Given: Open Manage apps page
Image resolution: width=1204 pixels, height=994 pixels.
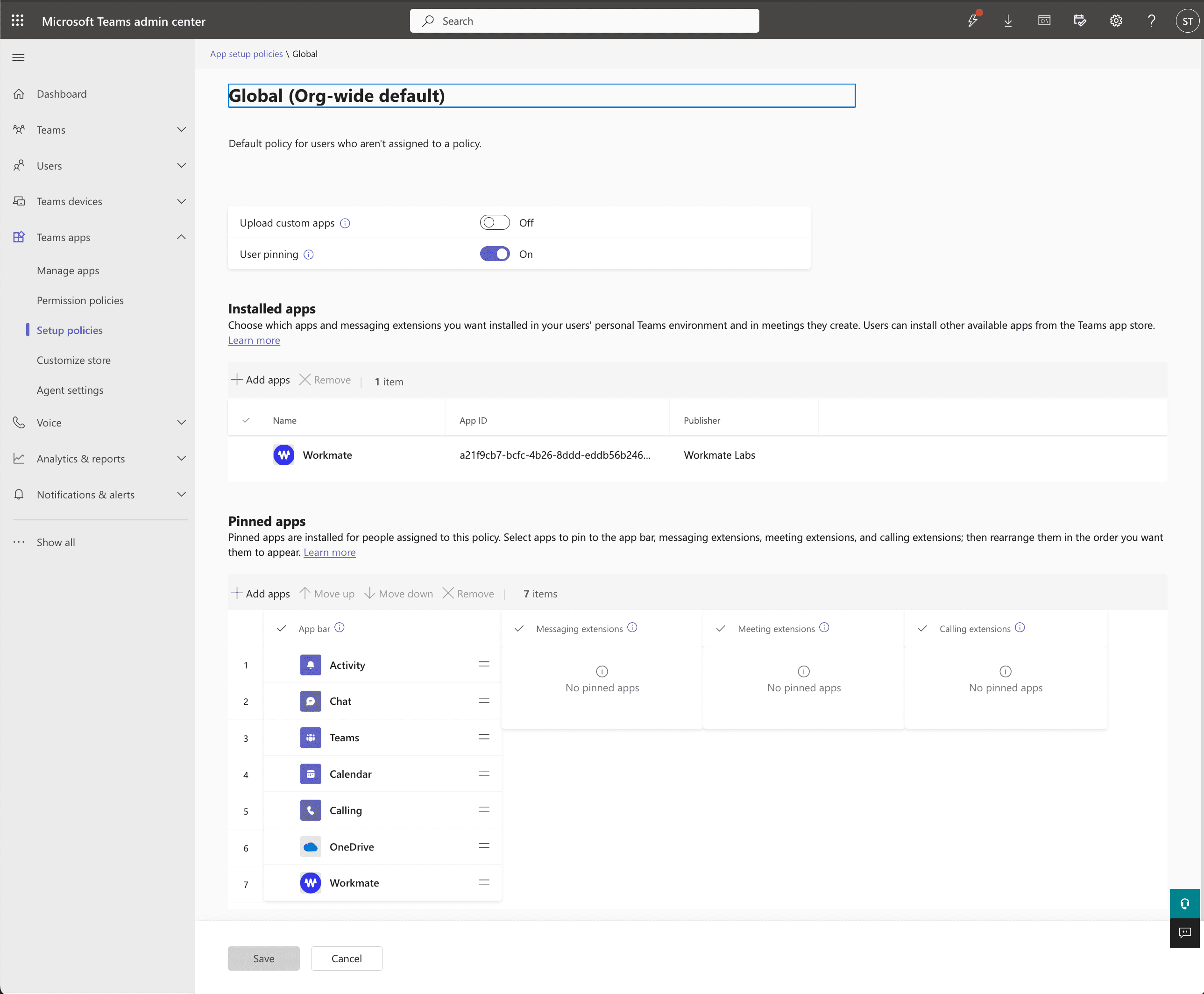Looking at the screenshot, I should pos(68,270).
